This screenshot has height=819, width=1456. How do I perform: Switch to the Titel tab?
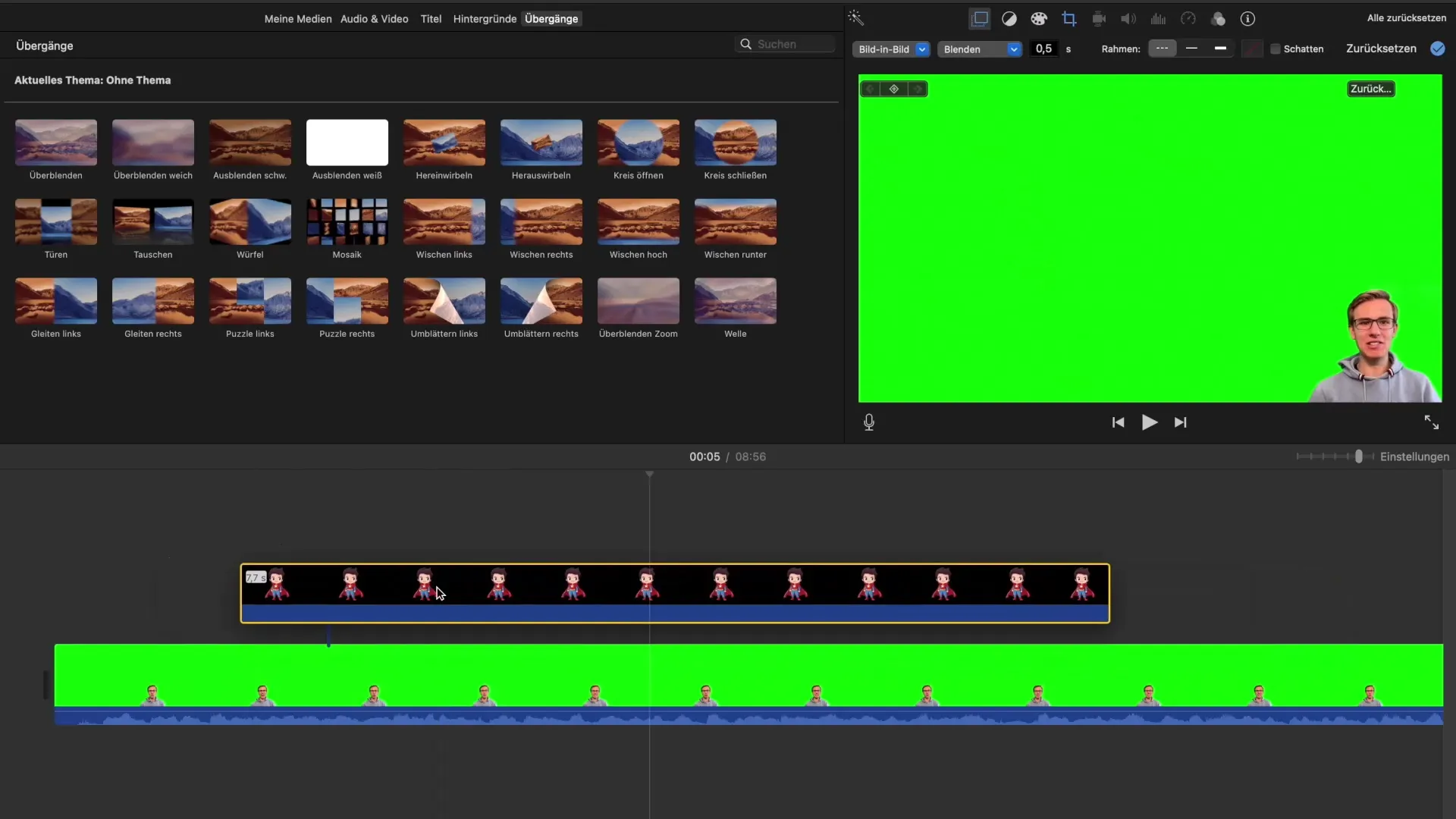431,19
